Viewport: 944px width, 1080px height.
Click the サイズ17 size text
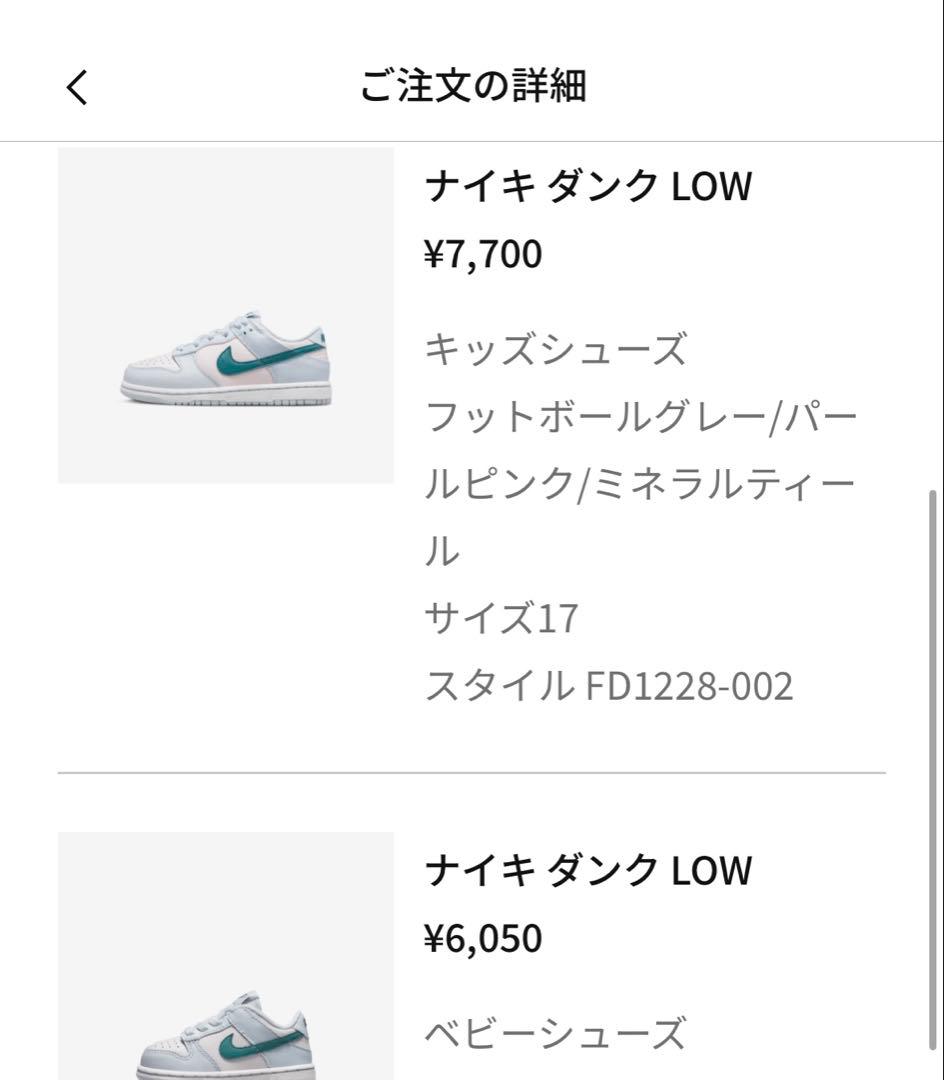pos(502,619)
